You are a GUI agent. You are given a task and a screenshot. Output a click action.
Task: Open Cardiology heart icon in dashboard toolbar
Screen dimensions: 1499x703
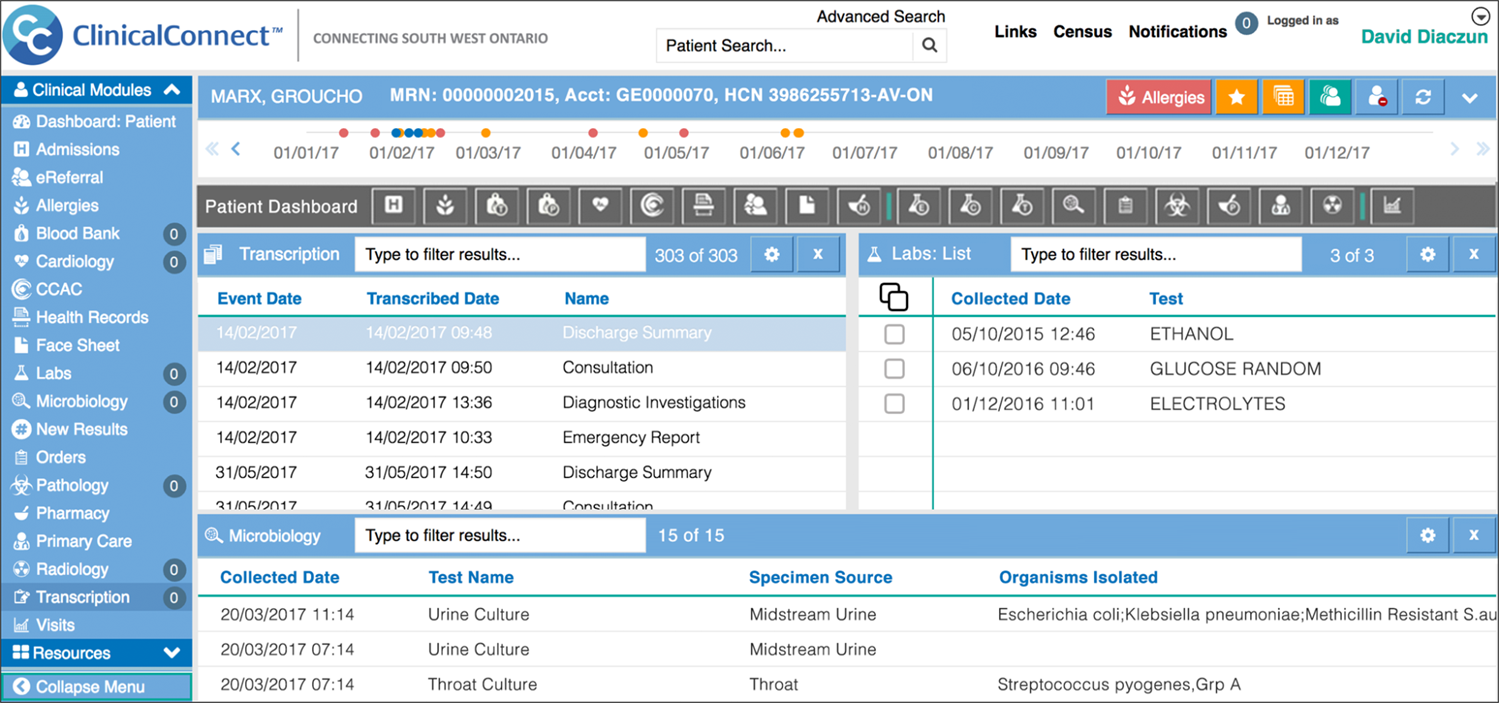[x=600, y=205]
